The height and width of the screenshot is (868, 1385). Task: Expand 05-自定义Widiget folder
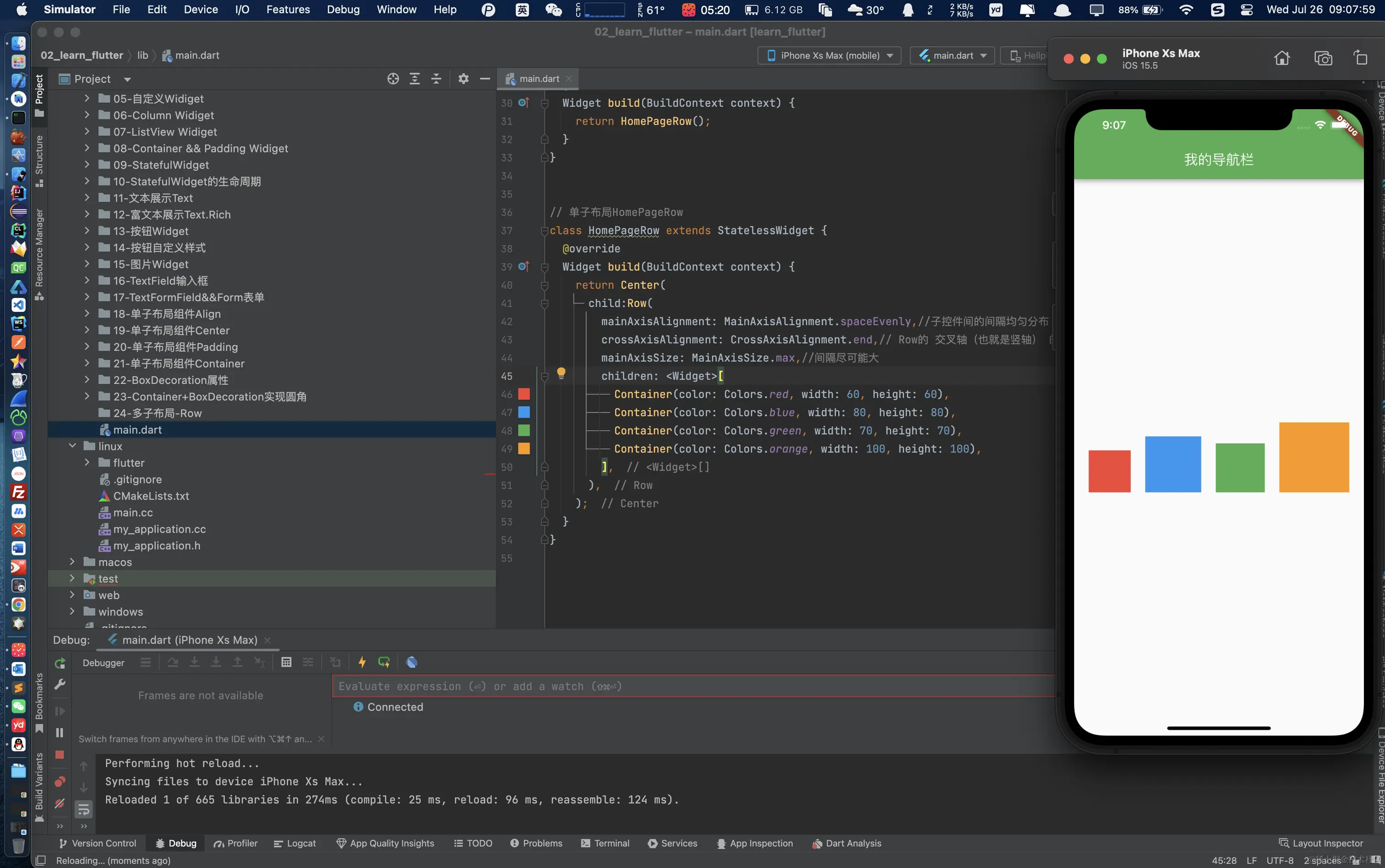pyautogui.click(x=87, y=99)
